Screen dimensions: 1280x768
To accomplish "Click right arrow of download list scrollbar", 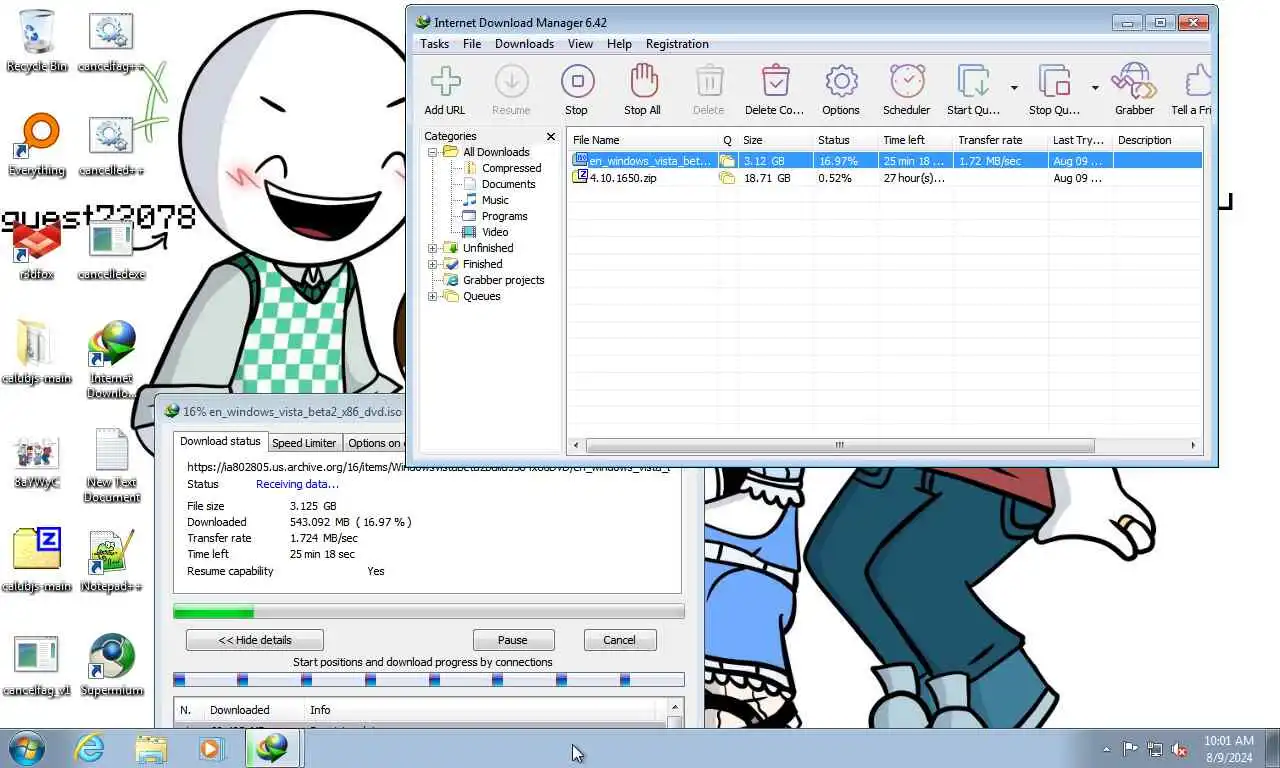I will click(1193, 445).
